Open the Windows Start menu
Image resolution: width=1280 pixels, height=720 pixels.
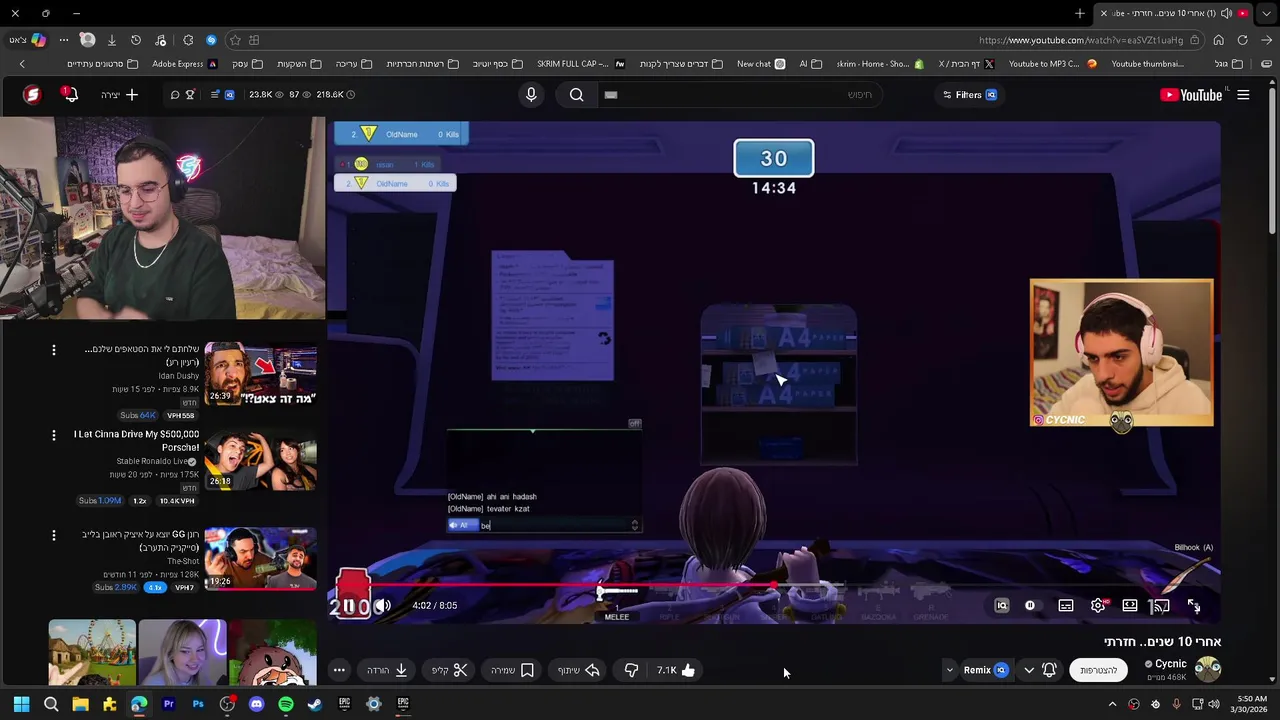(21, 704)
